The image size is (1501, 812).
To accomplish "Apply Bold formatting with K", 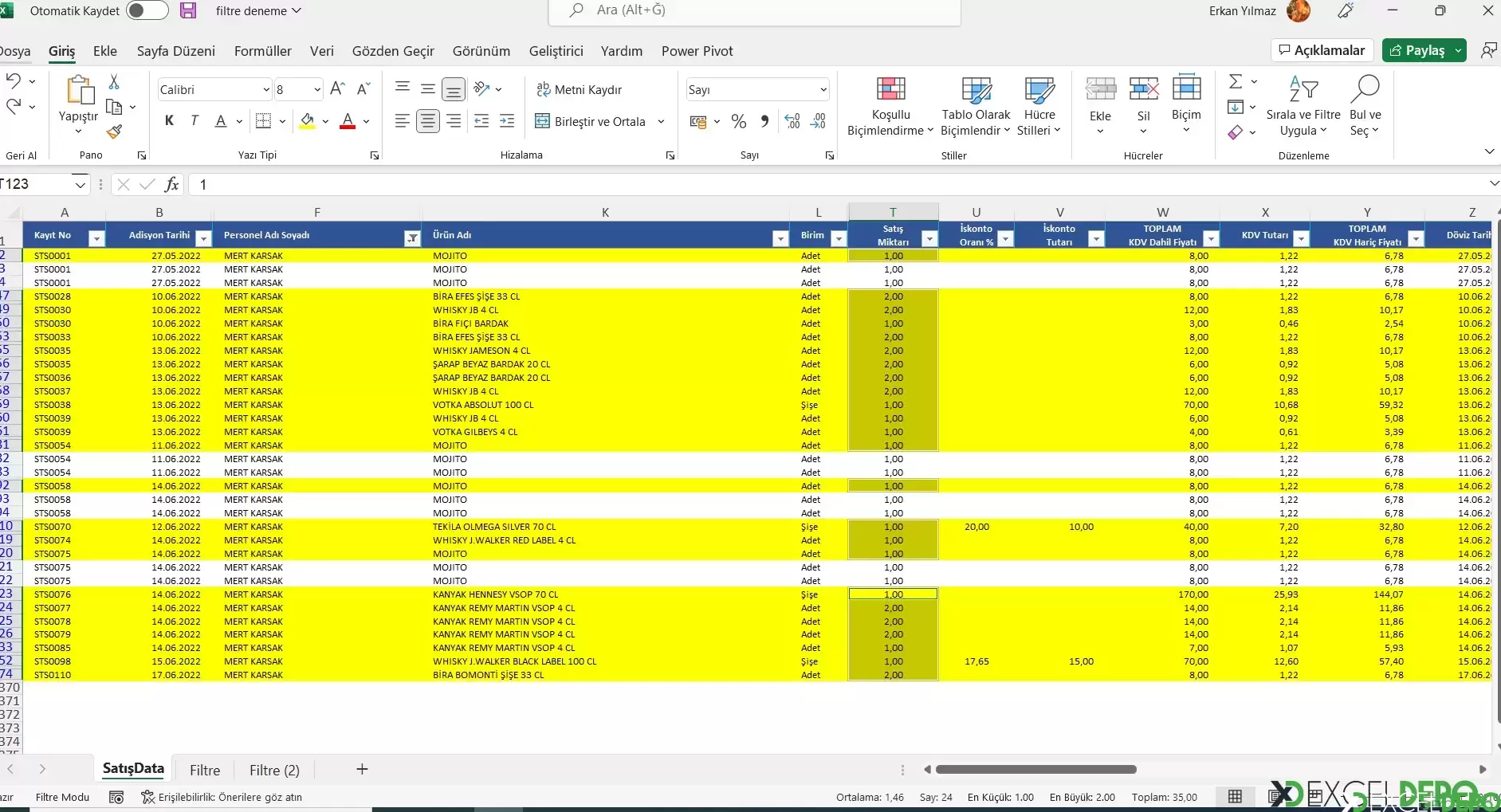I will click(x=169, y=121).
